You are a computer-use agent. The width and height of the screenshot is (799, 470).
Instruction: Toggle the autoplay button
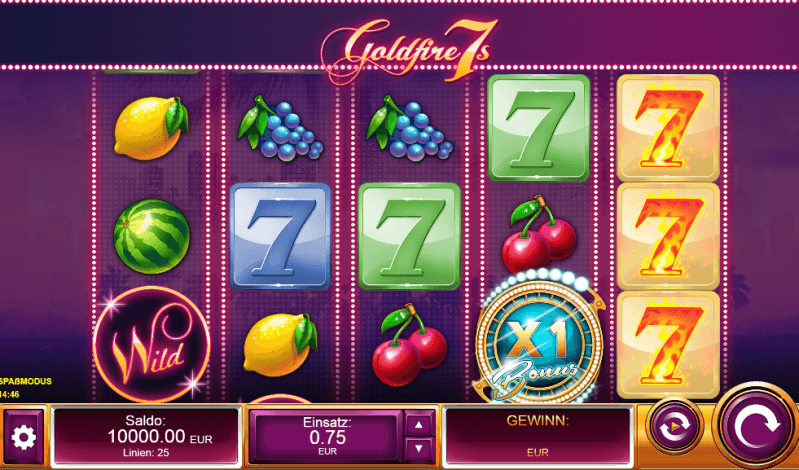point(673,426)
